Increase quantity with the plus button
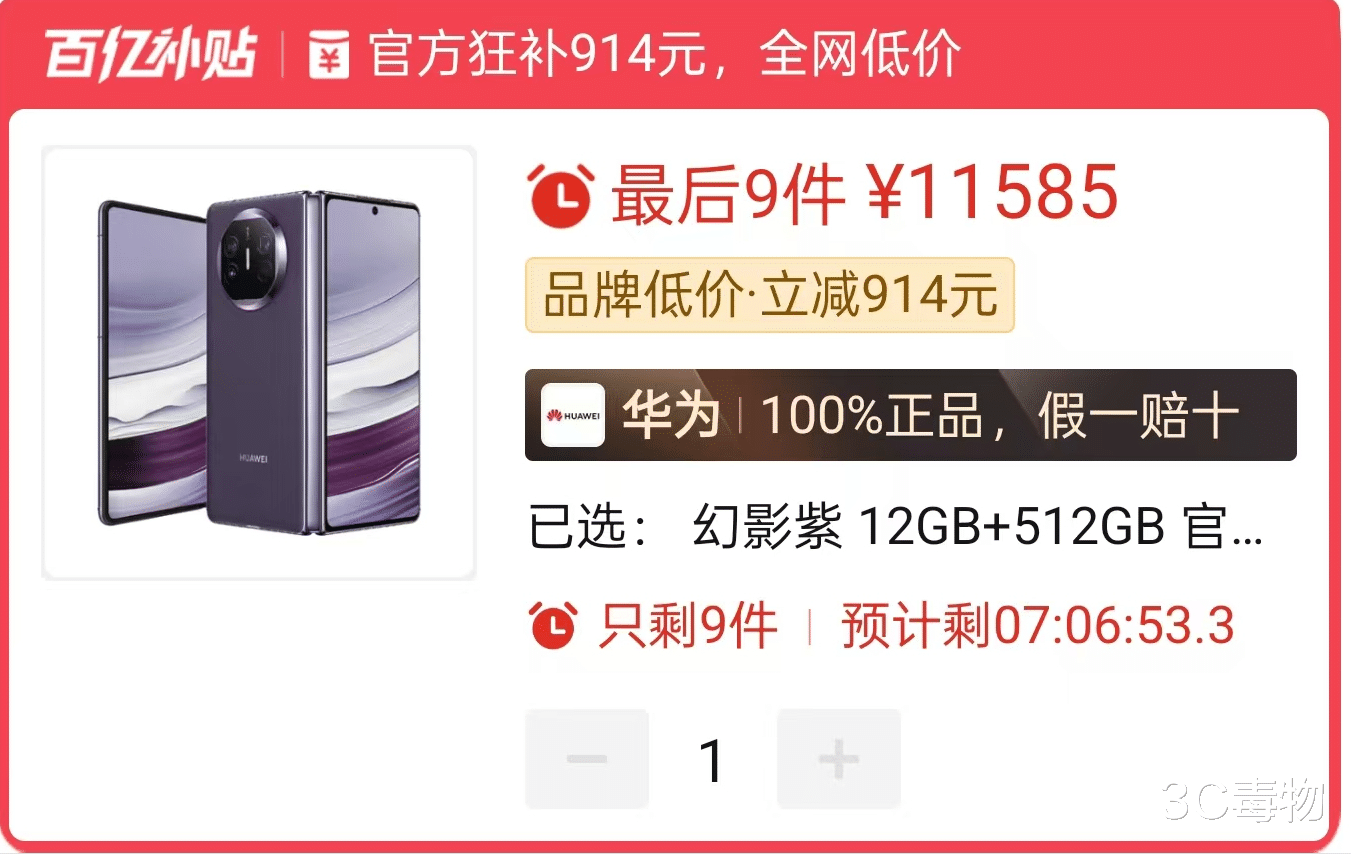This screenshot has width=1351, height=854. 839,759
